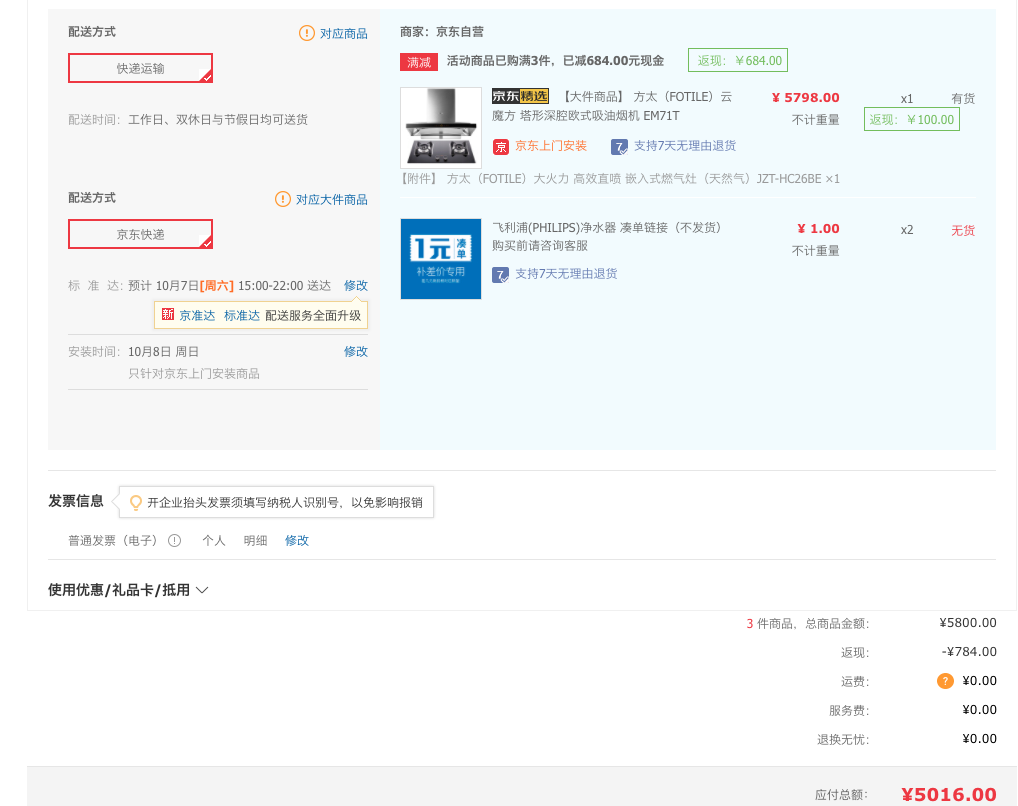
Task: Click 京东上门安装 service text
Action: pos(551,145)
